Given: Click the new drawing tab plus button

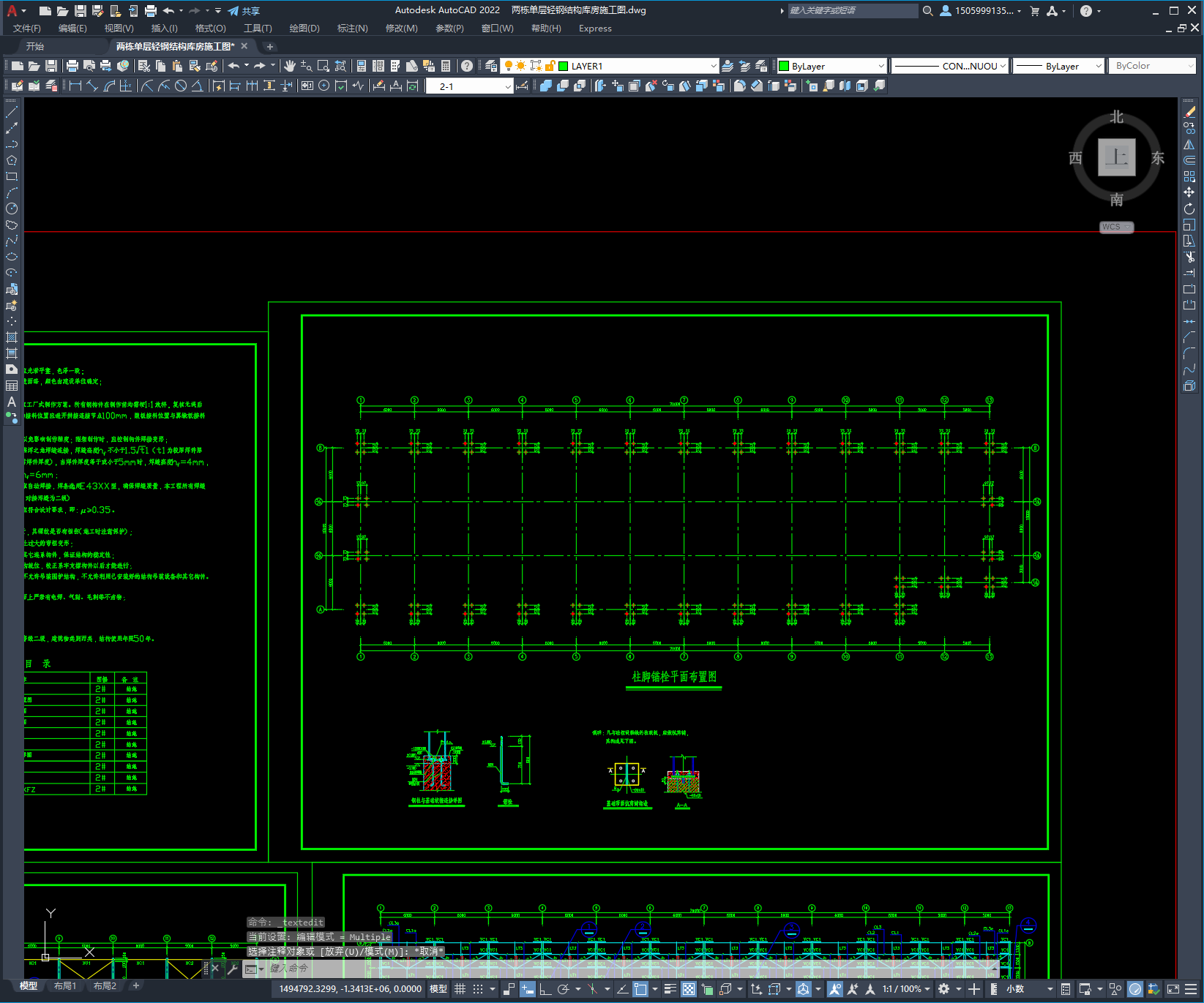Looking at the screenshot, I should point(269,47).
